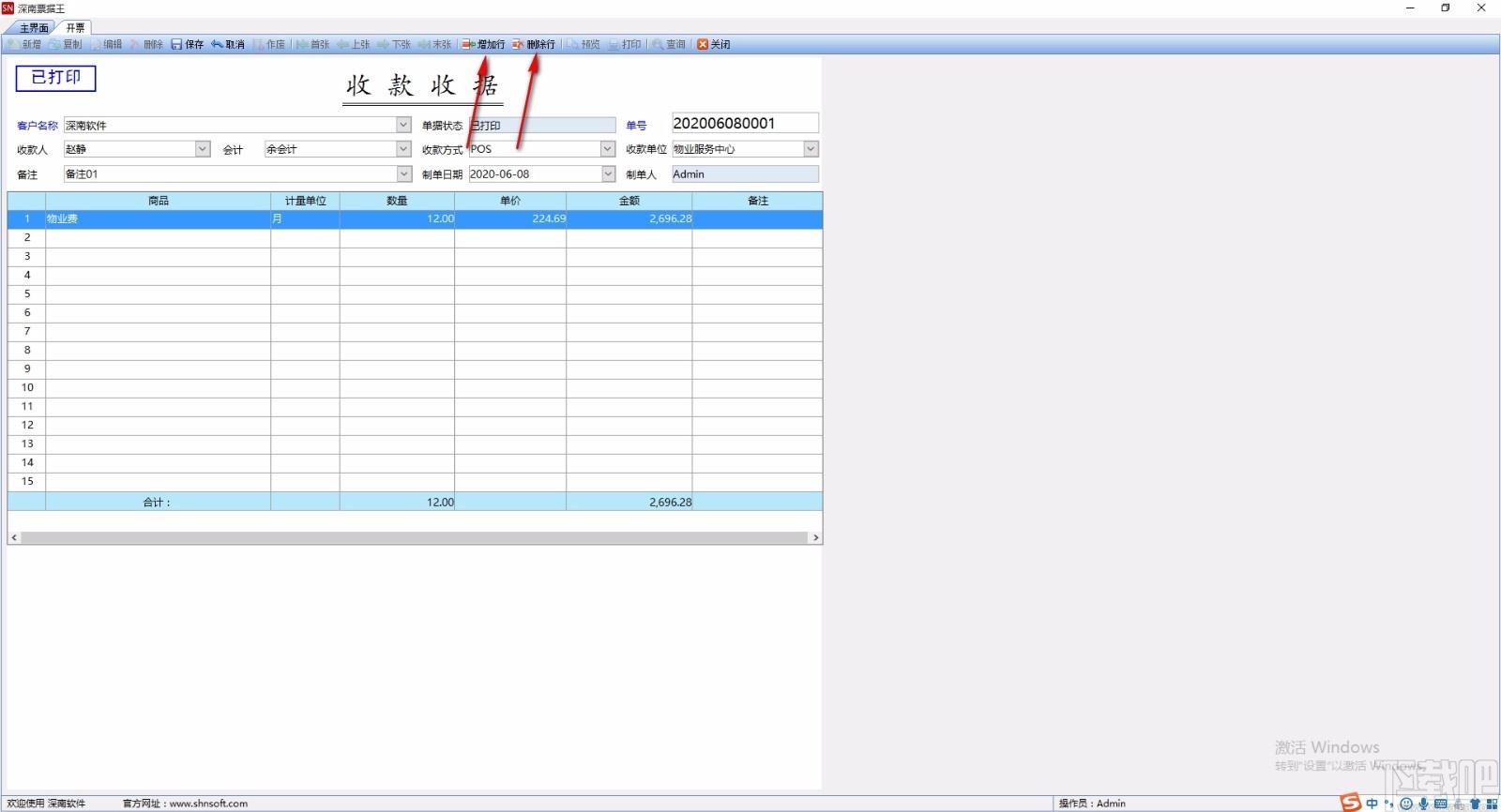Viewport: 1501px width, 812px height.
Task: Select the 物业费 row in table
Action: pos(415,218)
